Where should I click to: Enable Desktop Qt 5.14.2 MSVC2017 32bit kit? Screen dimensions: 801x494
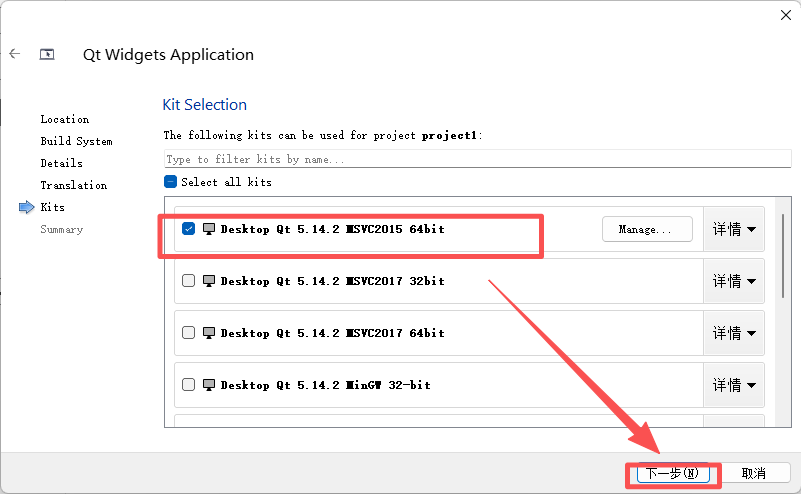point(189,281)
